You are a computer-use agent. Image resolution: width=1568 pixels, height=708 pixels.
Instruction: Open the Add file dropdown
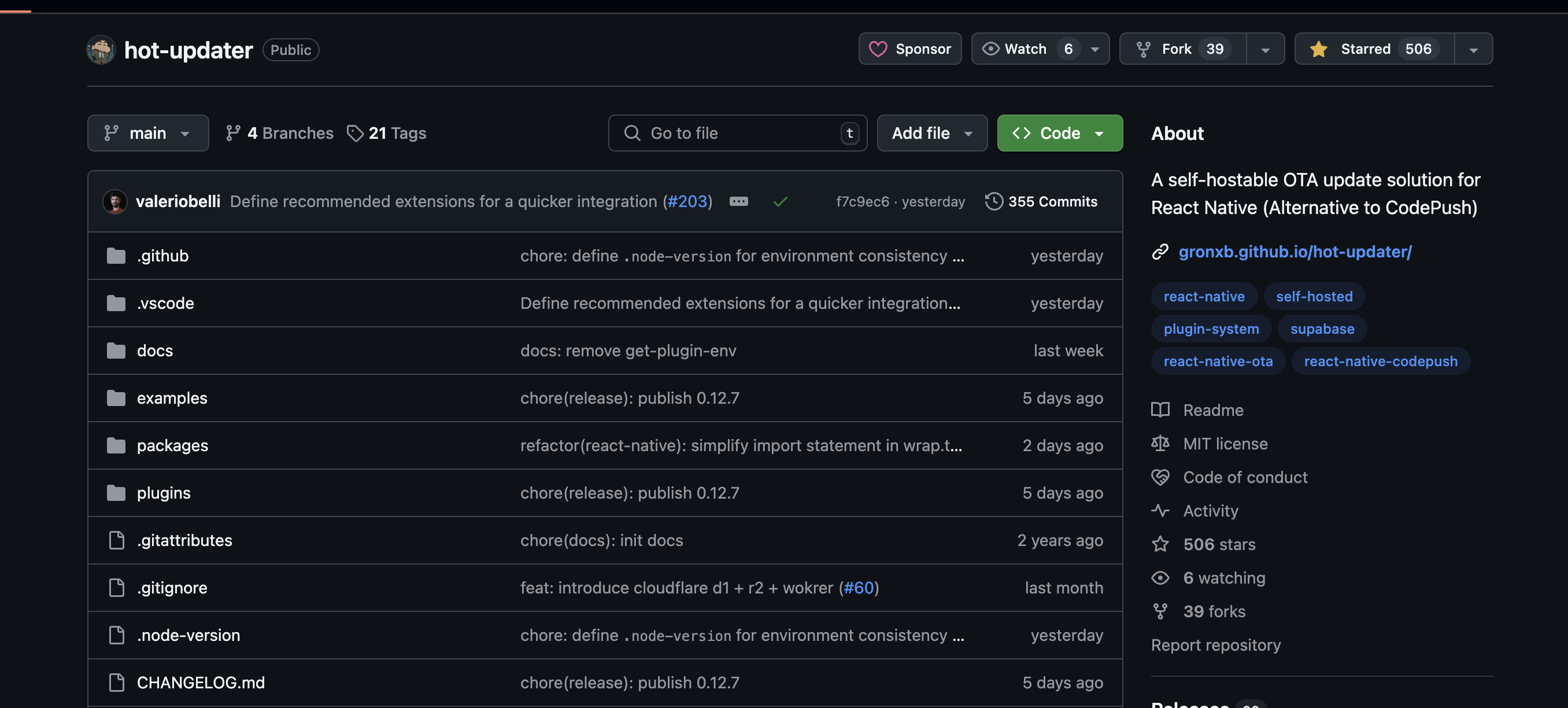coord(931,133)
